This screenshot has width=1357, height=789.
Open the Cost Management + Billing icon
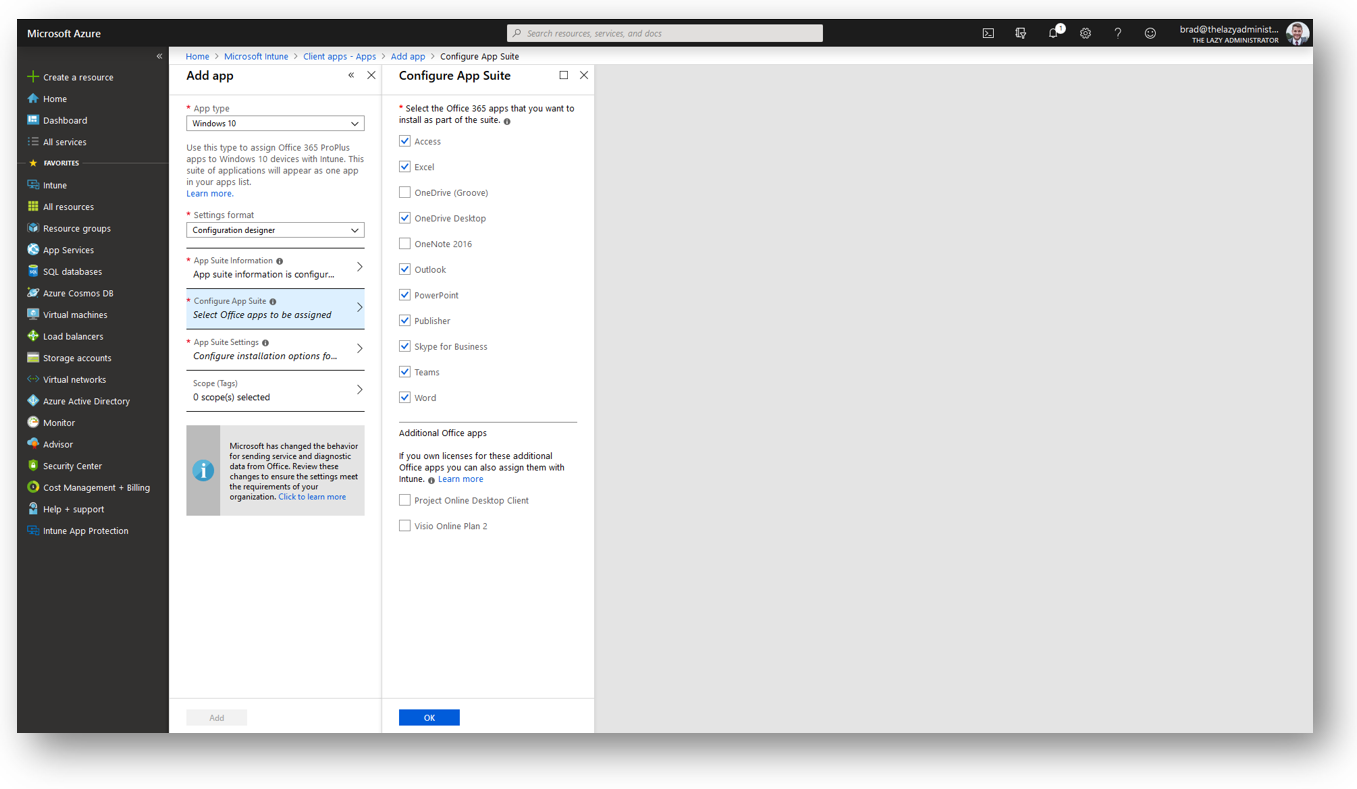[33, 487]
